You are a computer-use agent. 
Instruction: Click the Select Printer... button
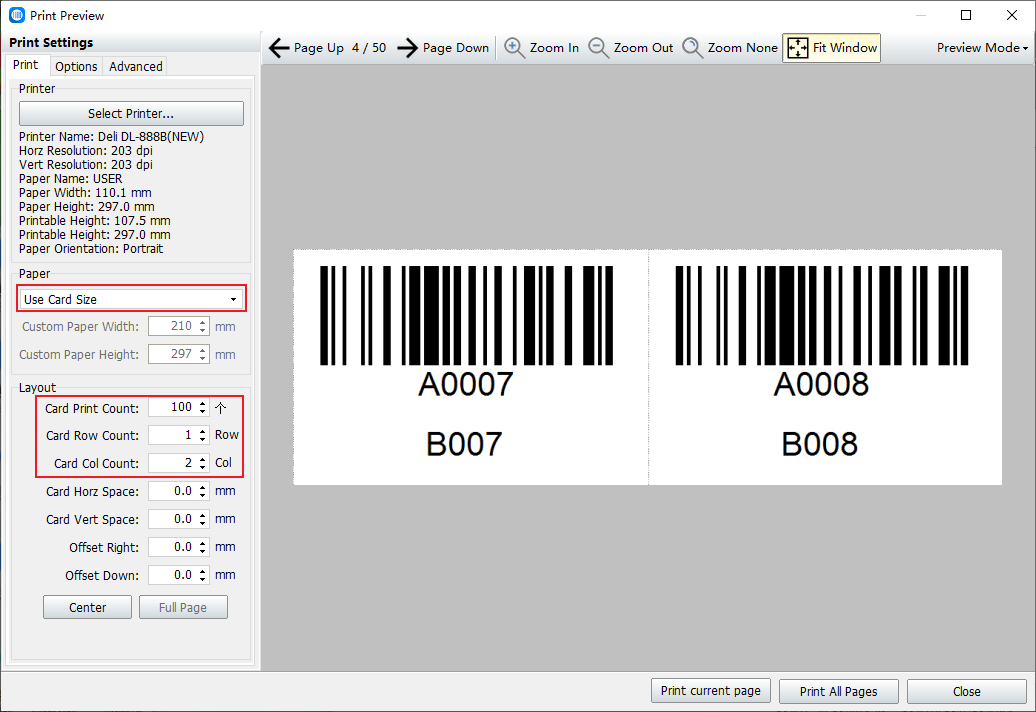point(131,114)
